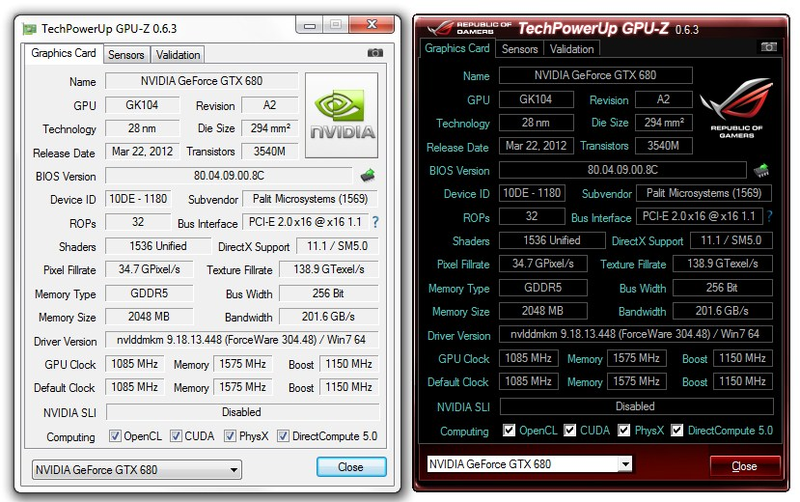Click the Transistors 3540M field in the light window
Image resolution: width=800 pixels, height=502 pixels.
tap(269, 152)
